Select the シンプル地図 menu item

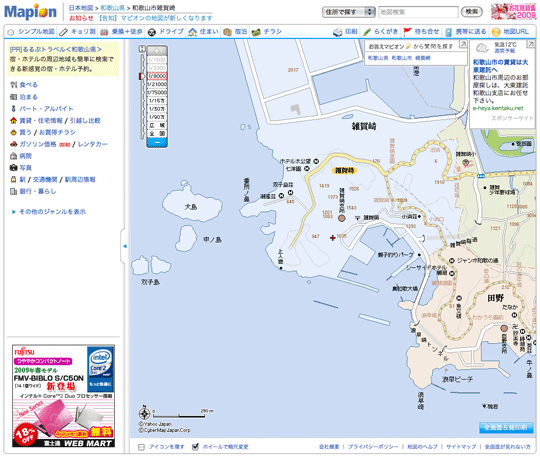[31, 32]
